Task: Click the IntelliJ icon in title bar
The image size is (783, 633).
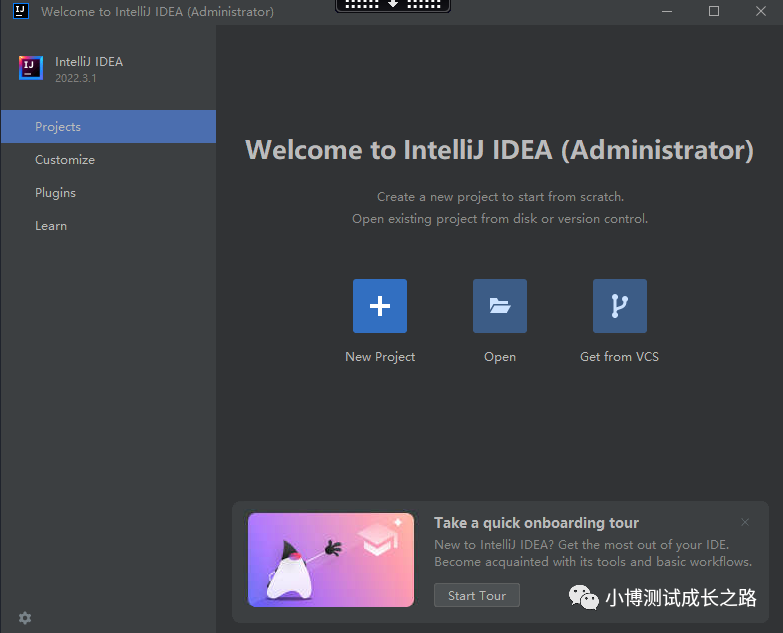Action: (20, 10)
